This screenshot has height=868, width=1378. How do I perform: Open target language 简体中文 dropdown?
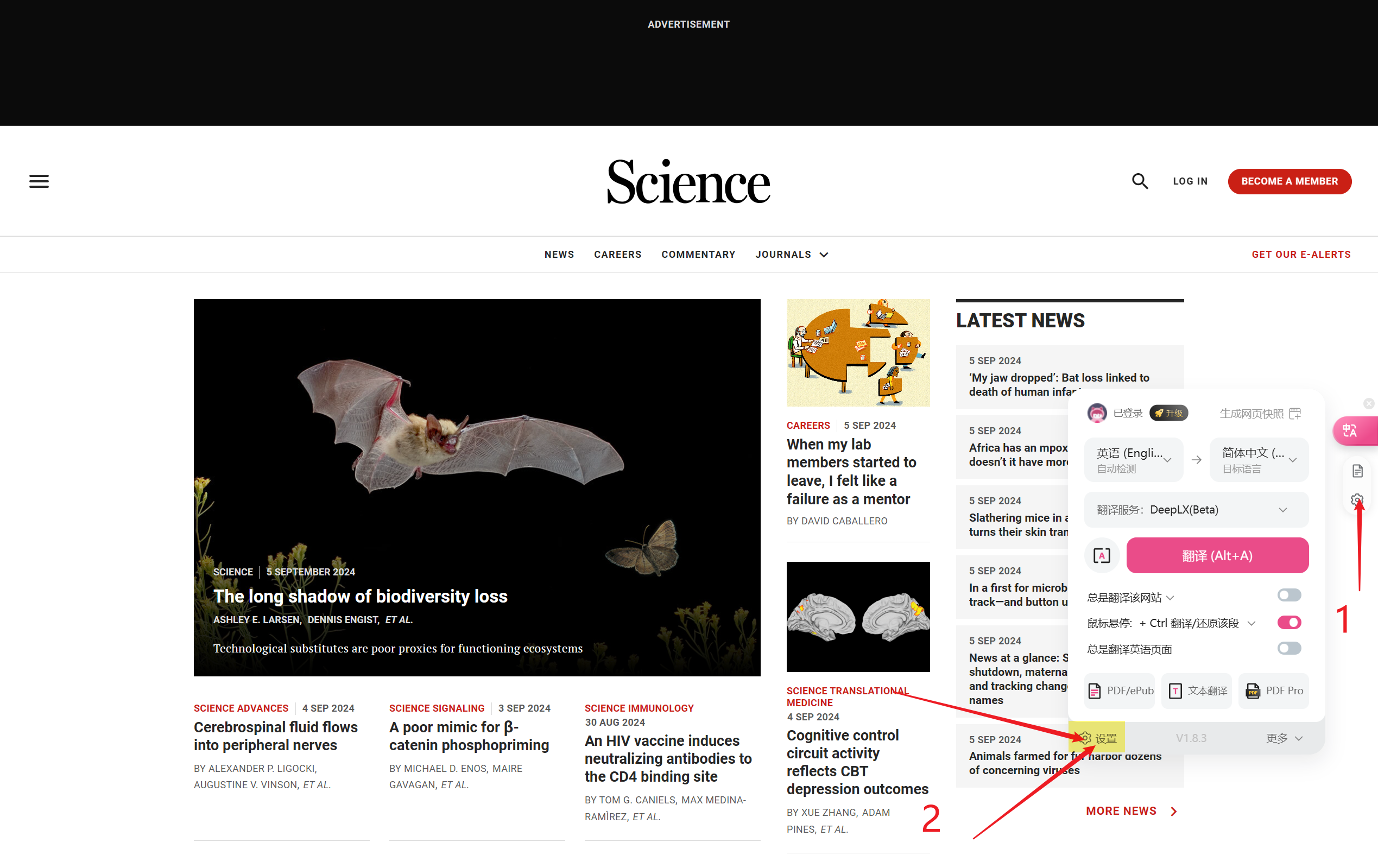tap(1259, 460)
